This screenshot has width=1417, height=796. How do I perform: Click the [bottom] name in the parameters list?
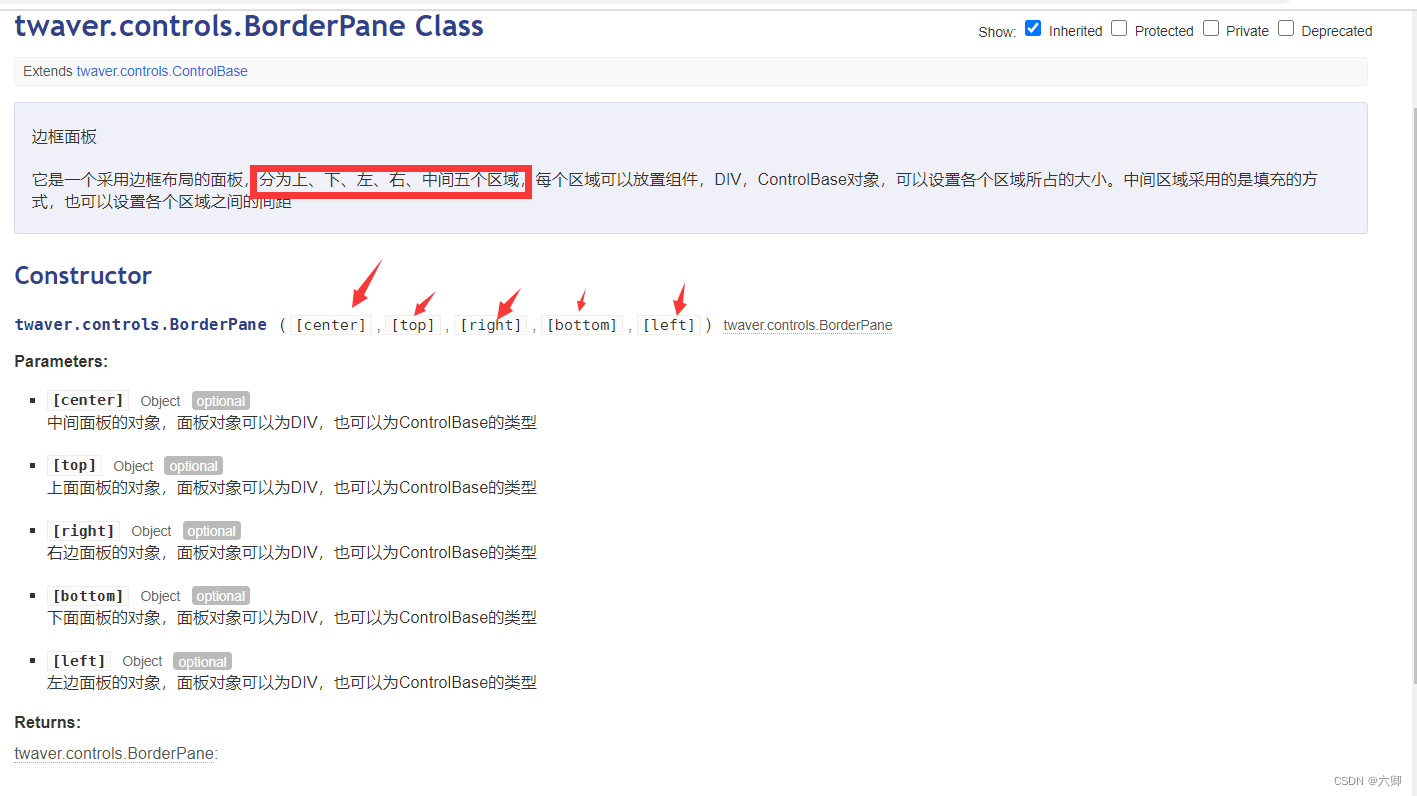pos(88,595)
